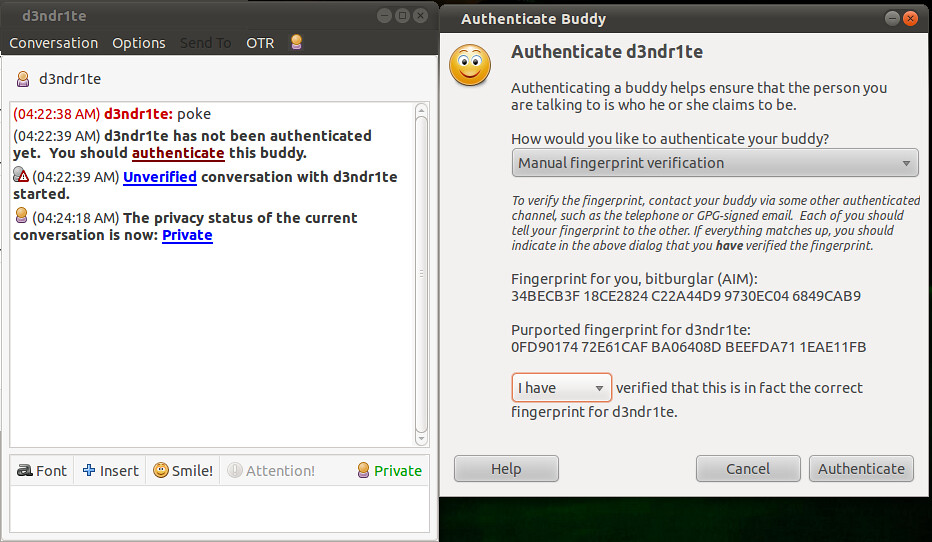This screenshot has width=932, height=542.
Task: Expand the 'I have' verification dropdown
Action: tap(562, 387)
